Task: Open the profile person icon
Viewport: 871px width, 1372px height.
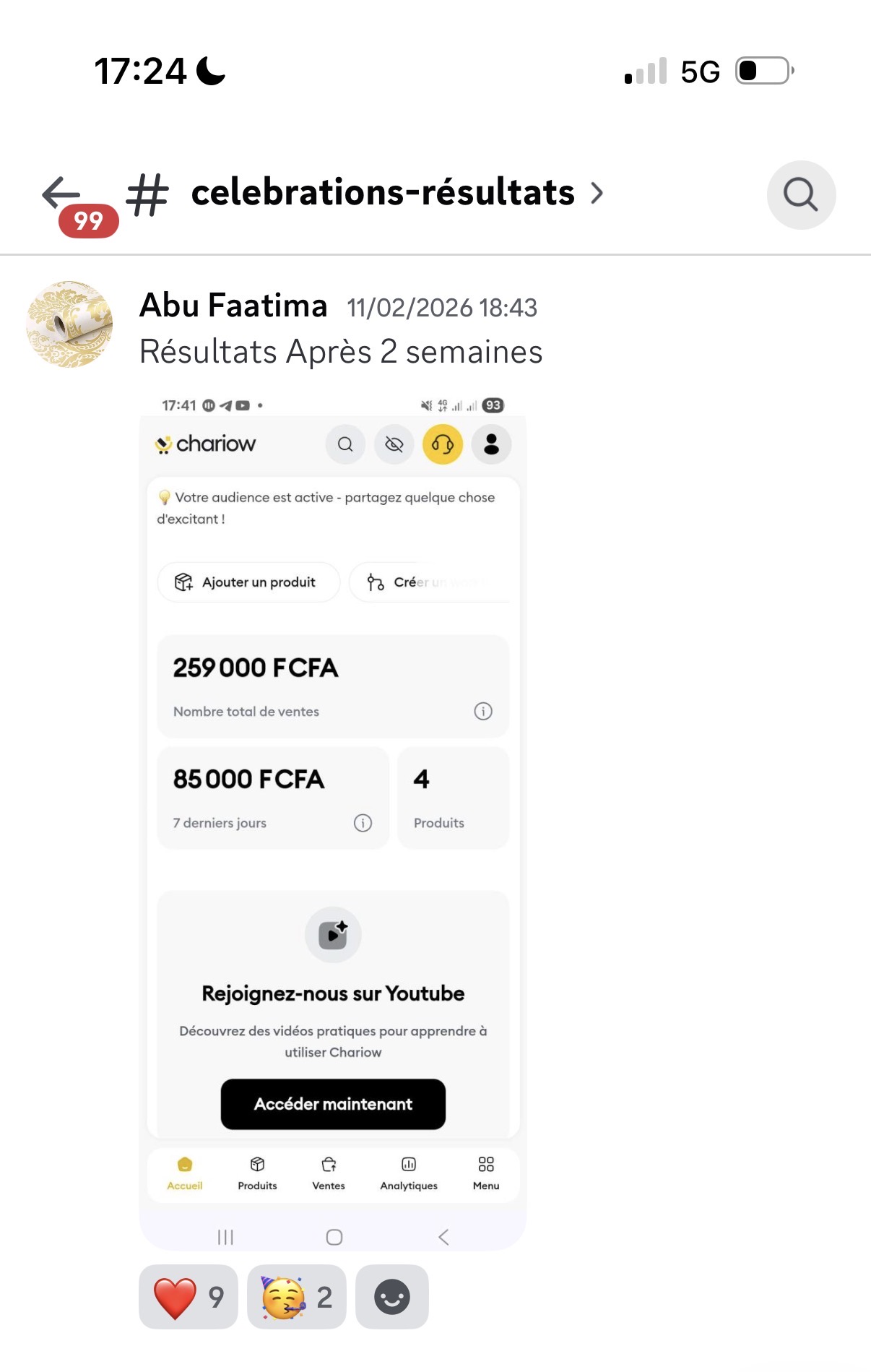Action: [492, 444]
